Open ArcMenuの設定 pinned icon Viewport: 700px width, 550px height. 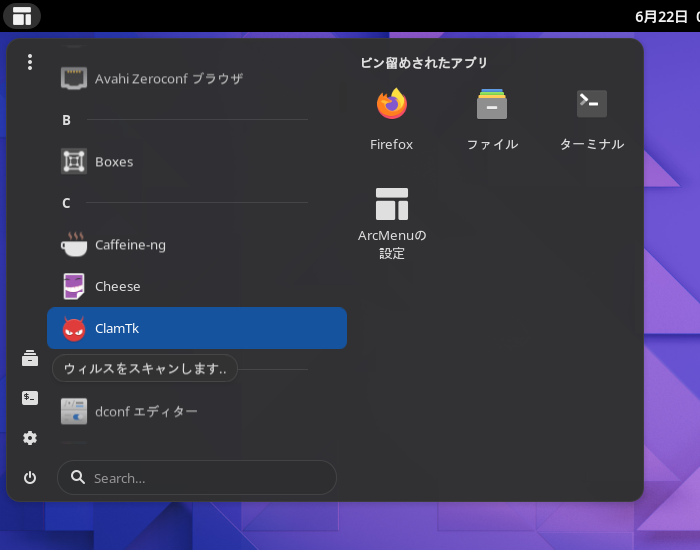click(392, 204)
